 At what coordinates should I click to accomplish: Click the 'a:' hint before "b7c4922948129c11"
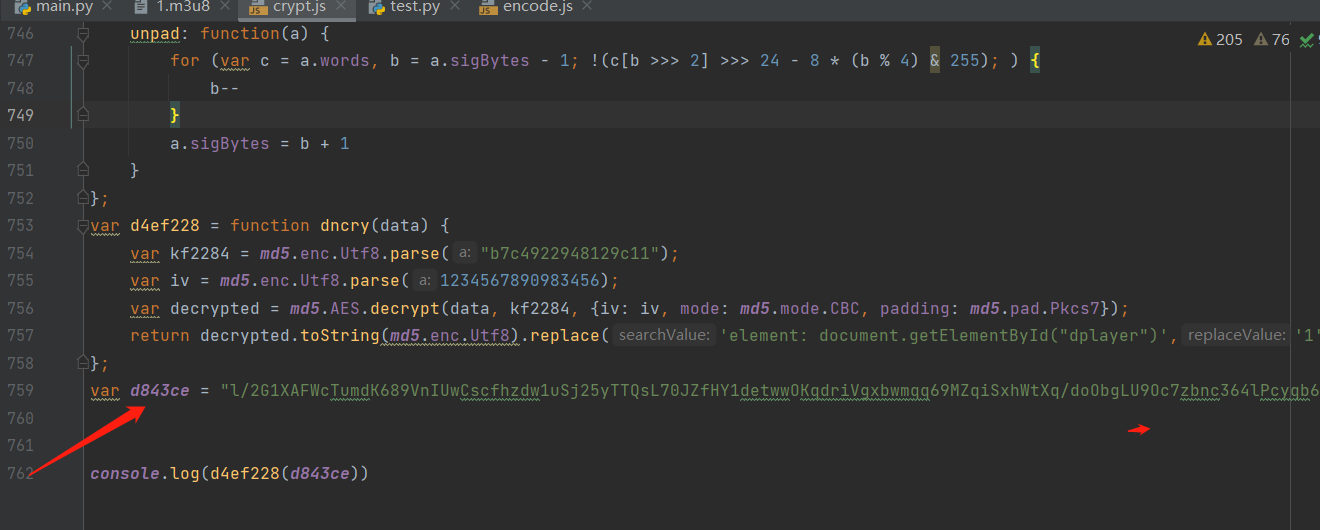pyautogui.click(x=465, y=254)
